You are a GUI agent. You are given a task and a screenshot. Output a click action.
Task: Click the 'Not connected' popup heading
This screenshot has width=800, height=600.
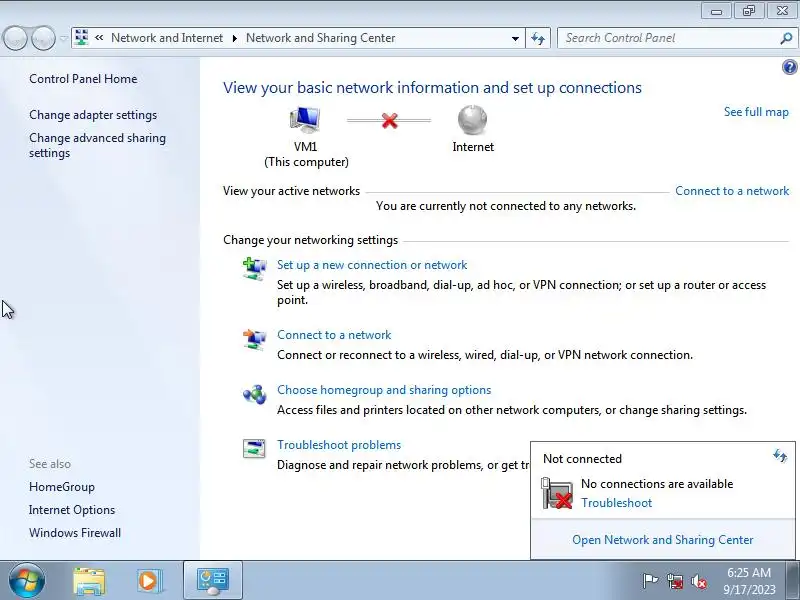point(582,459)
